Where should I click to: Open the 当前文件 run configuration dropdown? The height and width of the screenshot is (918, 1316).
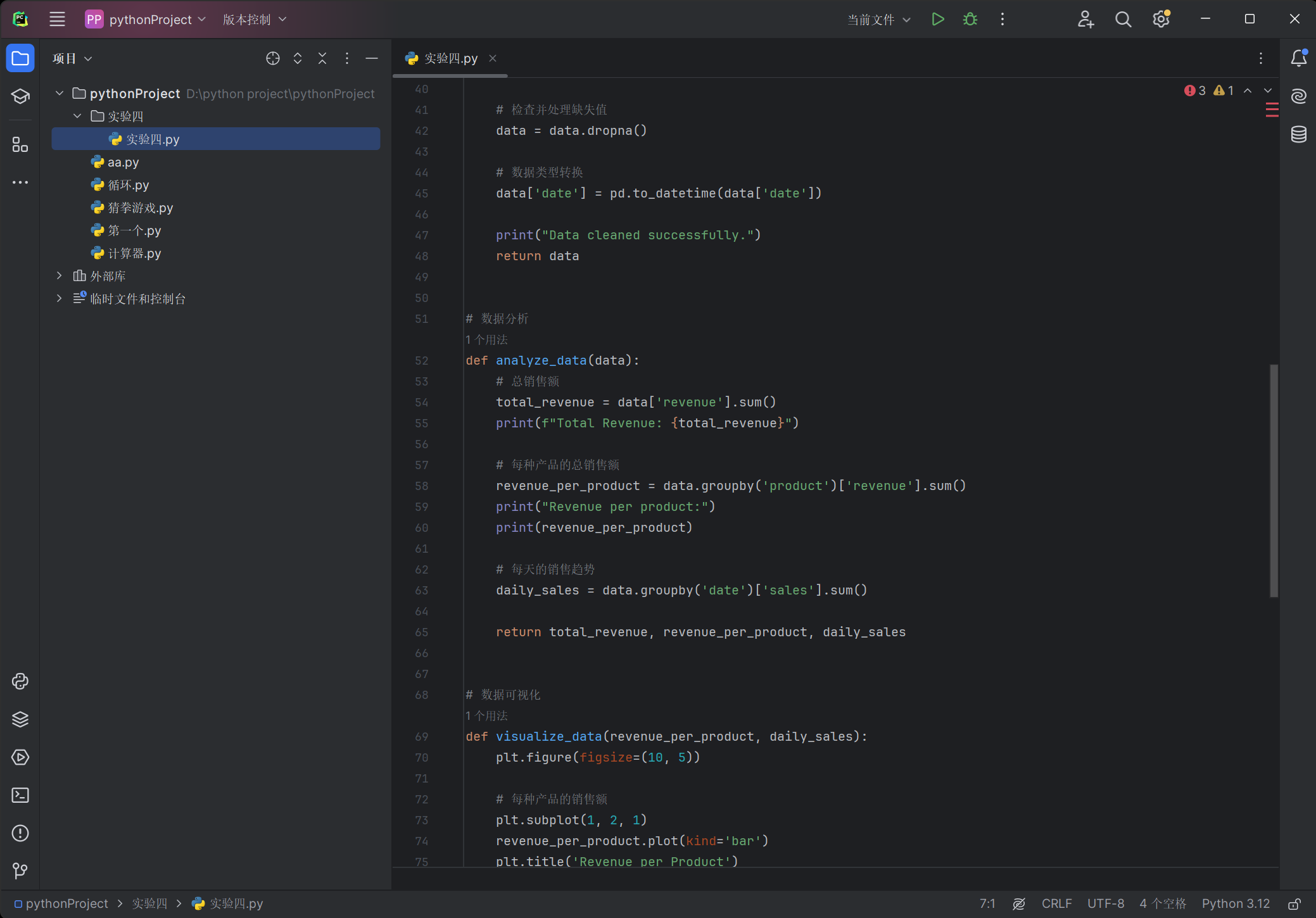[879, 19]
